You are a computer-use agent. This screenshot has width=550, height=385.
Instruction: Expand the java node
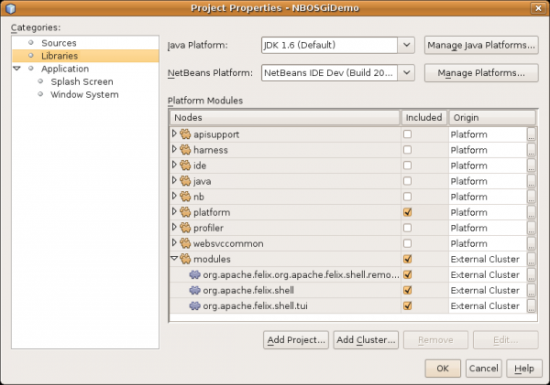click(x=174, y=180)
